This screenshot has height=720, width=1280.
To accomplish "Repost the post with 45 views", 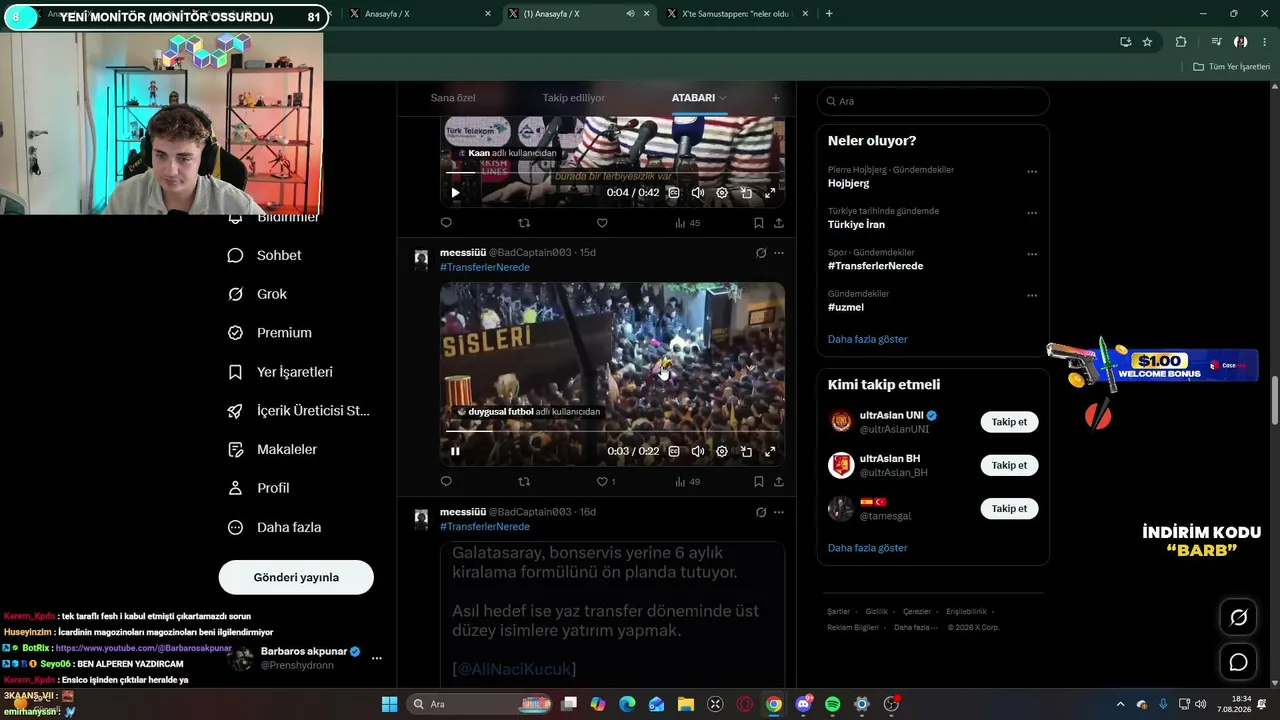I will (x=524, y=223).
